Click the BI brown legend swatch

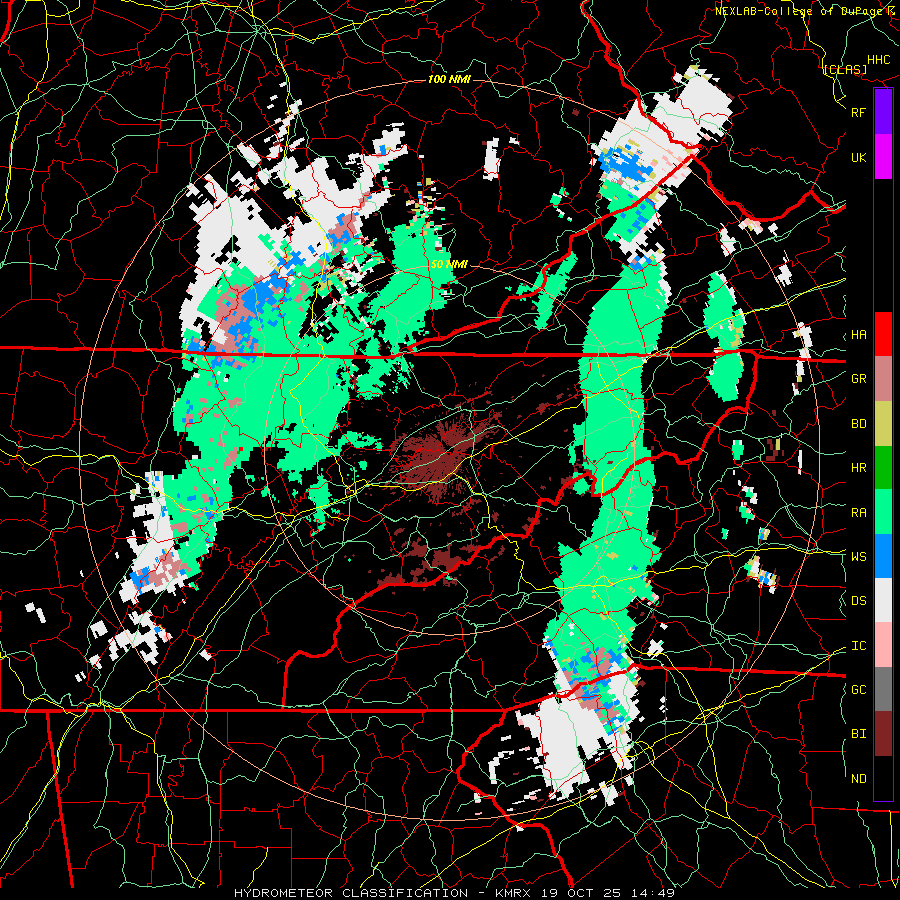click(x=883, y=734)
